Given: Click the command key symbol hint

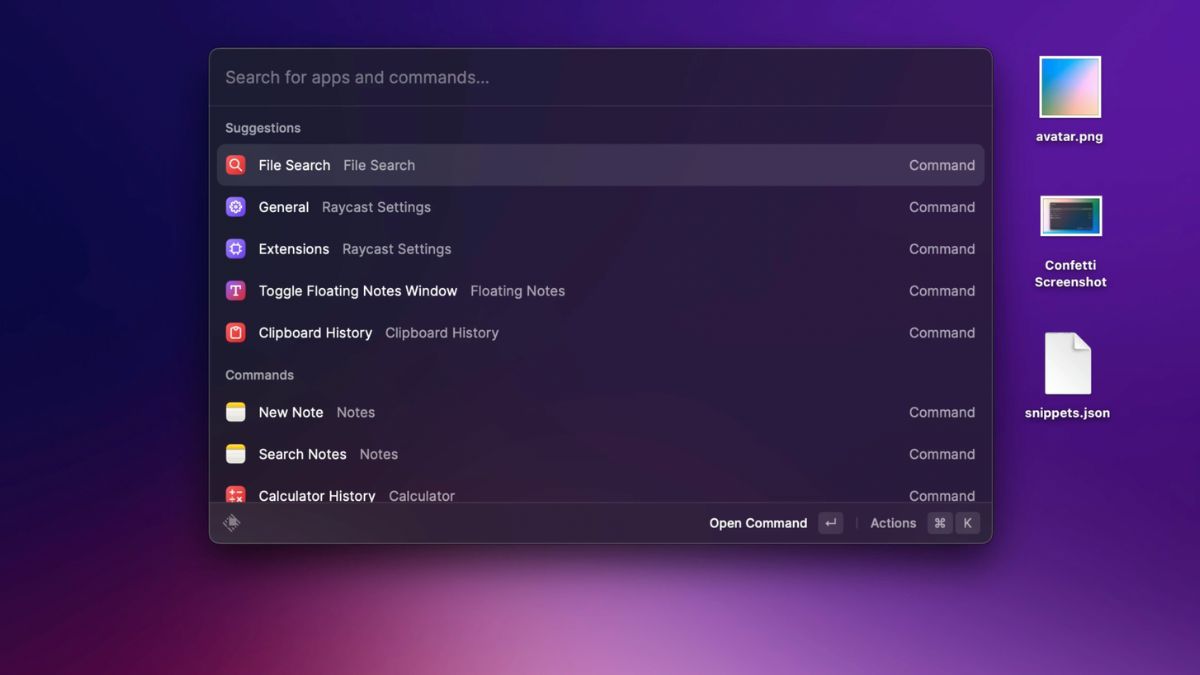Looking at the screenshot, I should pyautogui.click(x=940, y=523).
